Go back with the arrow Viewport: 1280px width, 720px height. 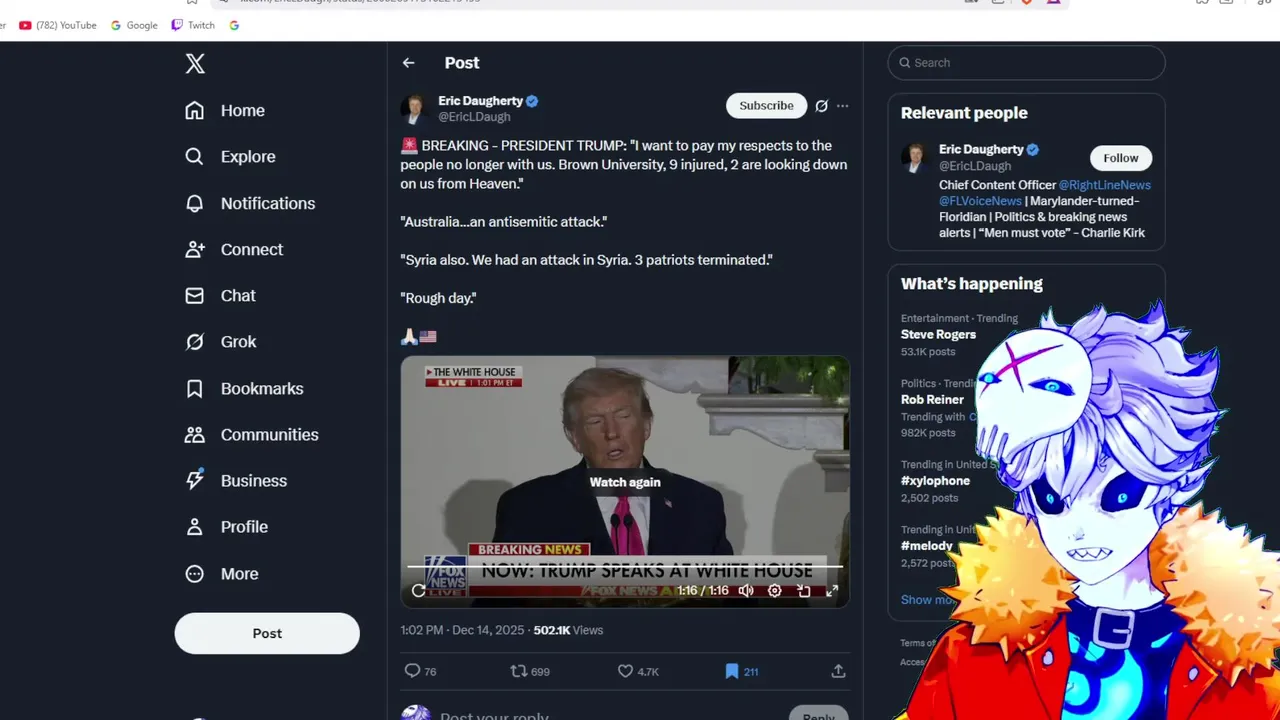(408, 63)
